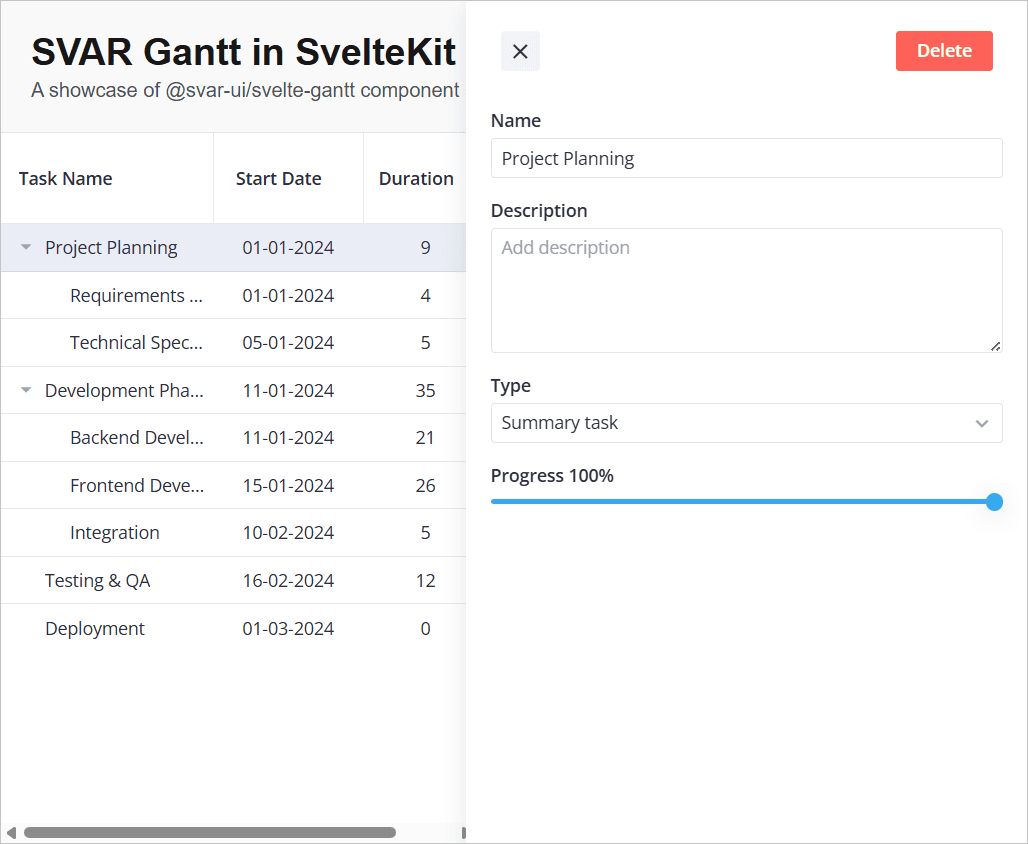
Task: Open the Type dropdown
Action: (x=746, y=423)
